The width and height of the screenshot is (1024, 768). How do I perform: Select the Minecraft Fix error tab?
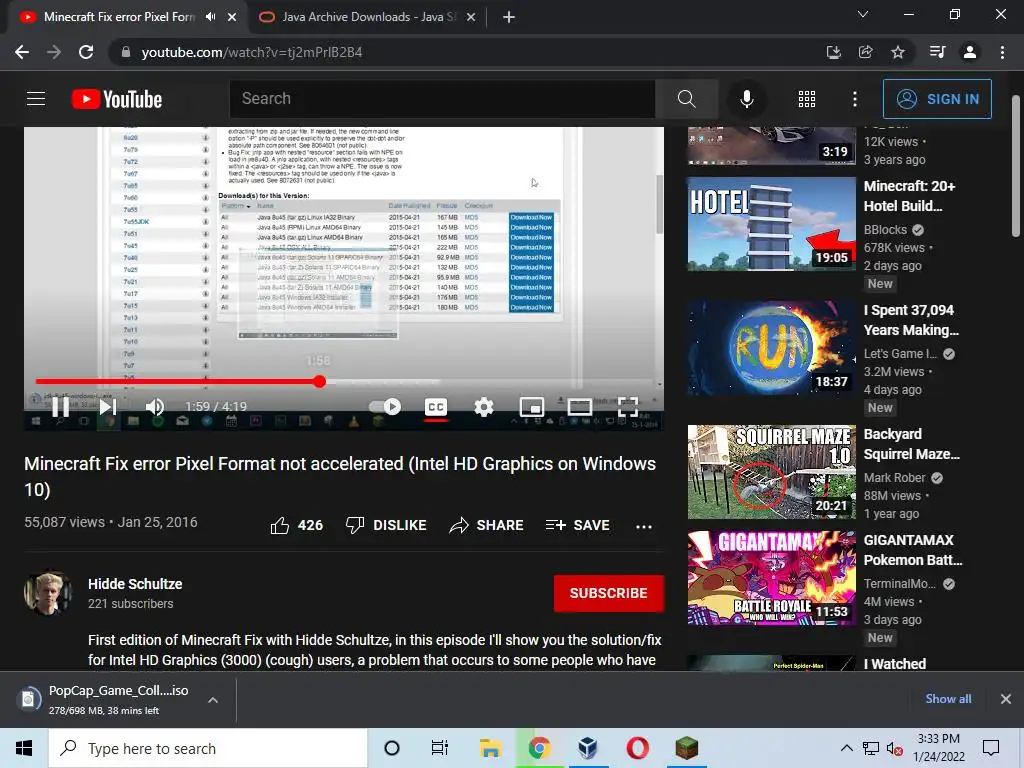click(x=119, y=17)
